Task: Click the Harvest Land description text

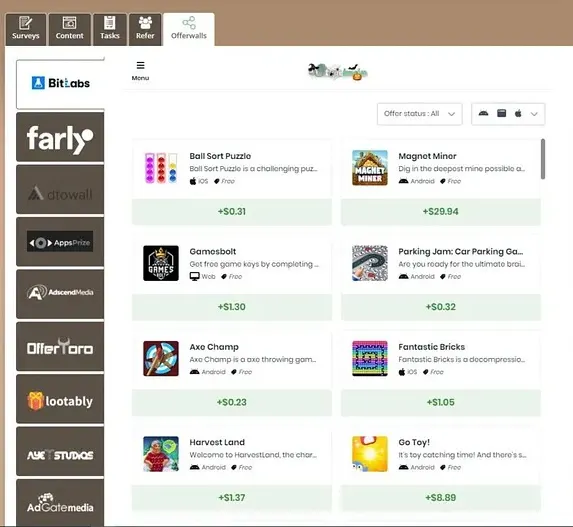Action: pos(253,455)
